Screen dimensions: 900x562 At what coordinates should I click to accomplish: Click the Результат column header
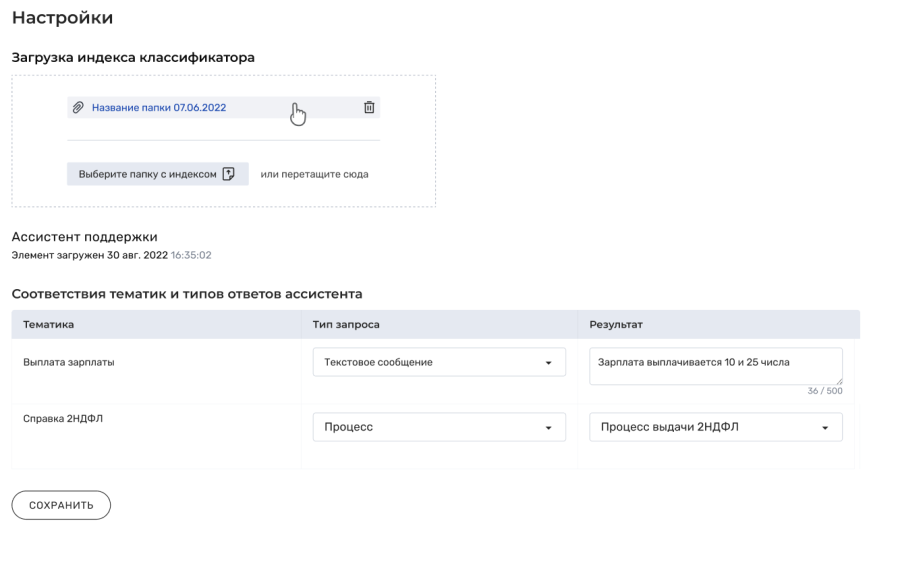pyautogui.click(x=616, y=324)
